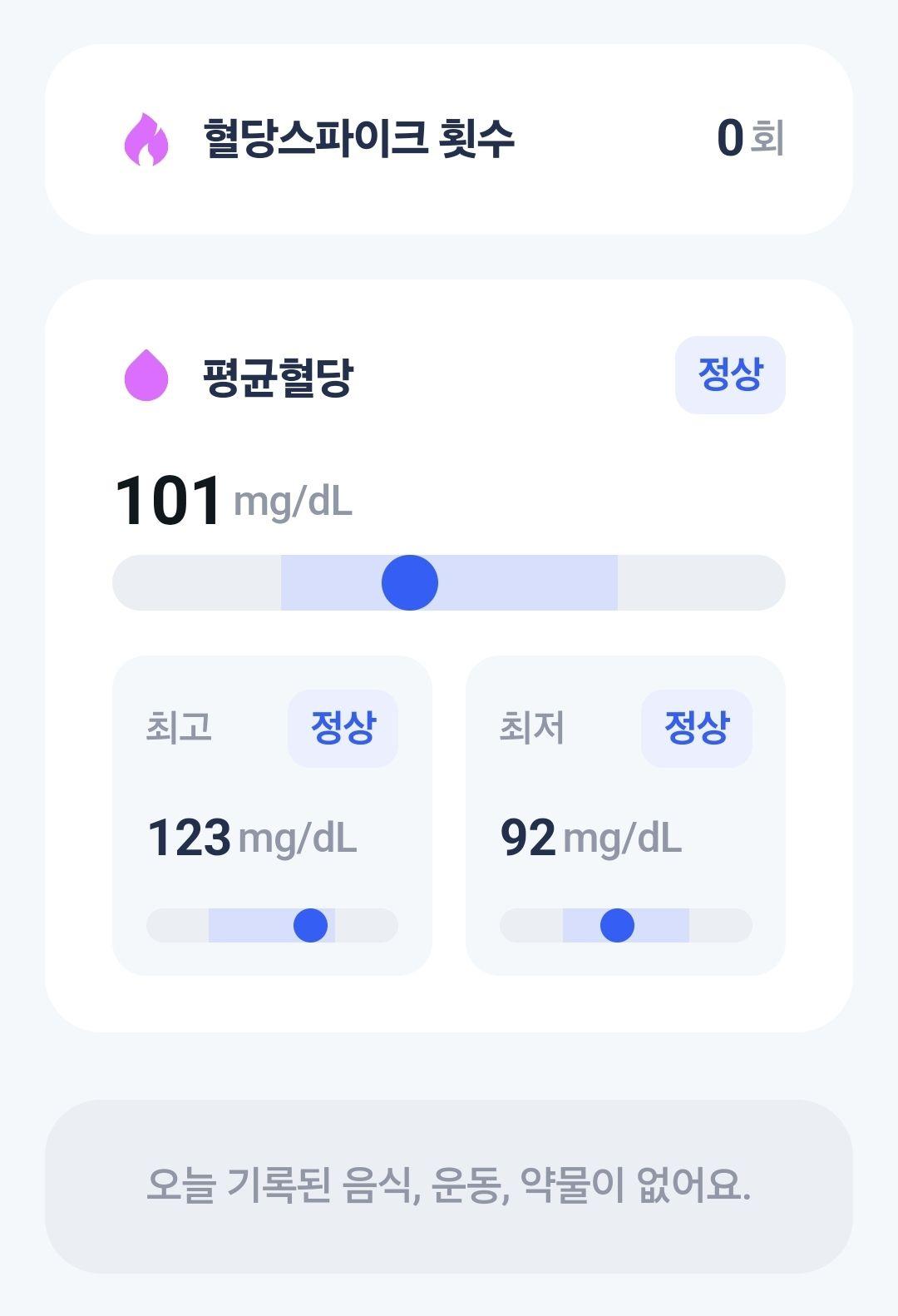Screen dimensions: 898x1316
Task: Tap the empty records message banner
Action: pyautogui.click(x=449, y=1186)
